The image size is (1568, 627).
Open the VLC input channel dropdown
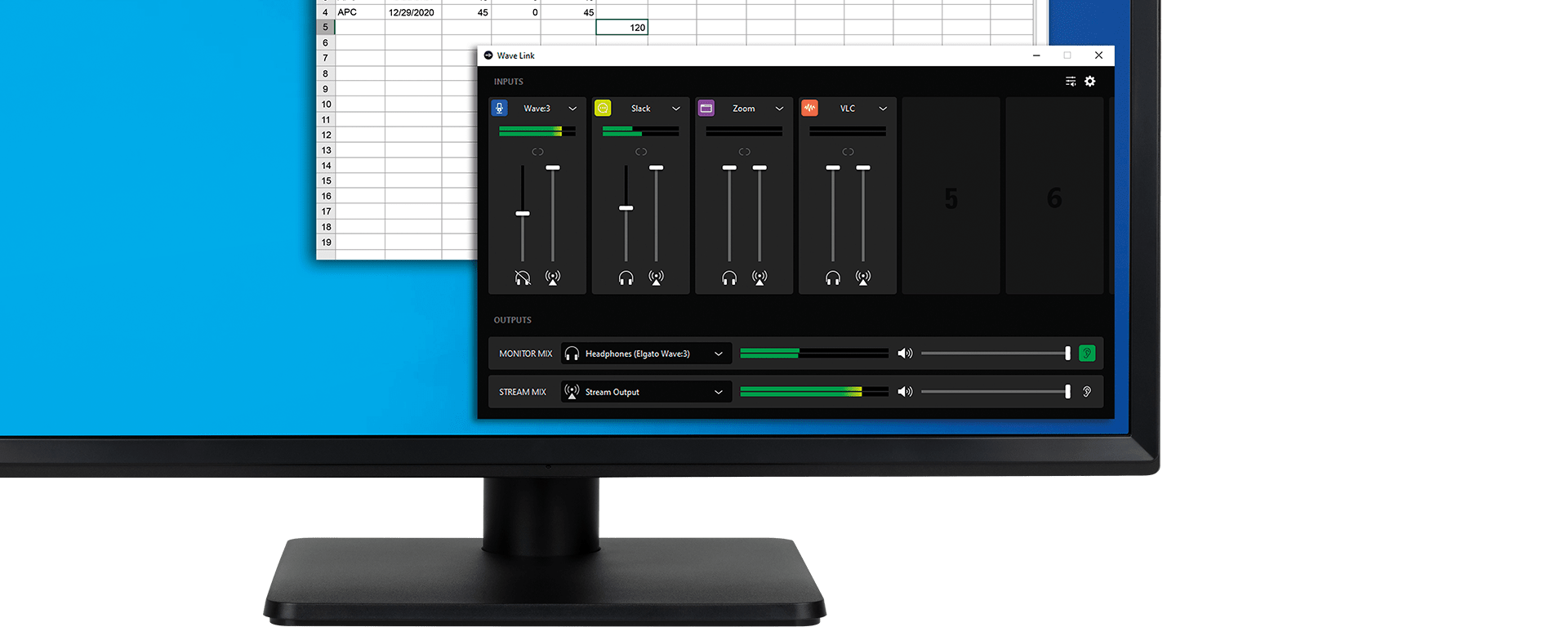click(883, 109)
